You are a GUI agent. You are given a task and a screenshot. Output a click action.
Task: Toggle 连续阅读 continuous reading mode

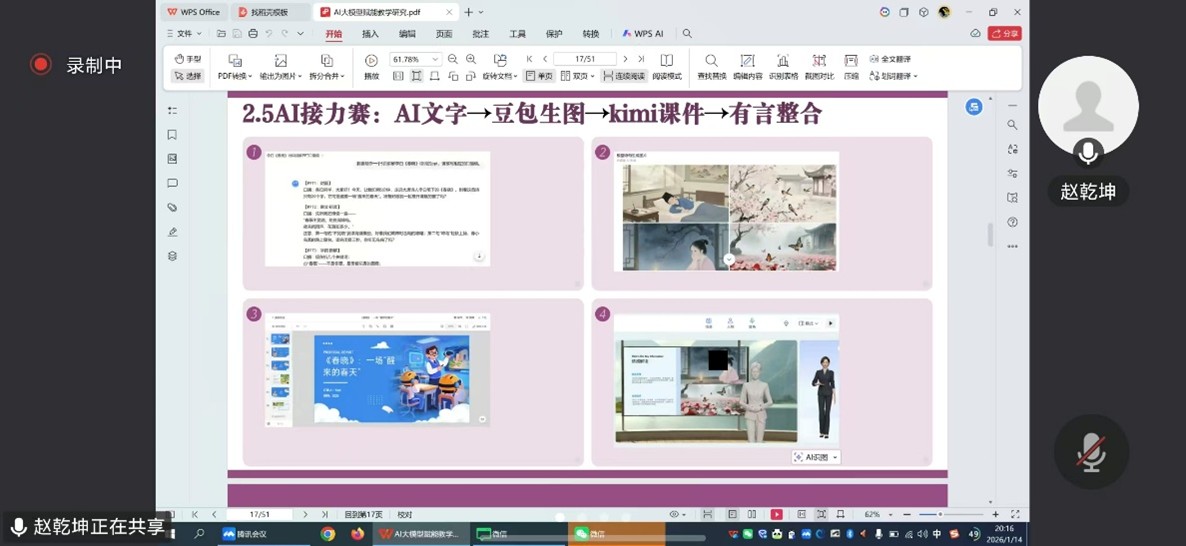coord(625,76)
